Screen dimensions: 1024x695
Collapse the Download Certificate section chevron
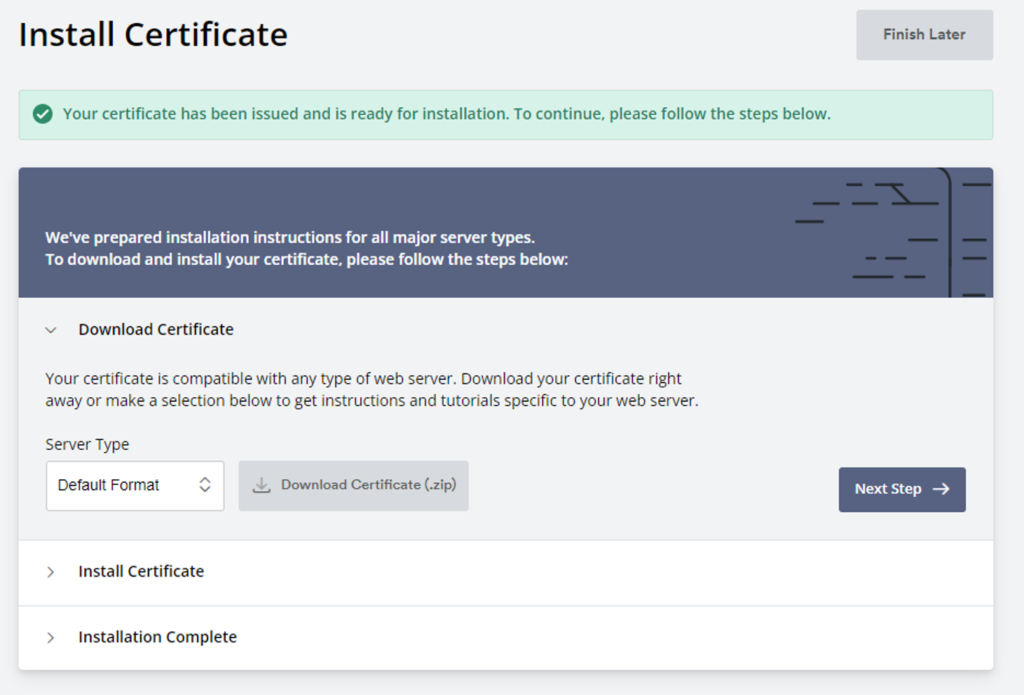[x=51, y=330]
